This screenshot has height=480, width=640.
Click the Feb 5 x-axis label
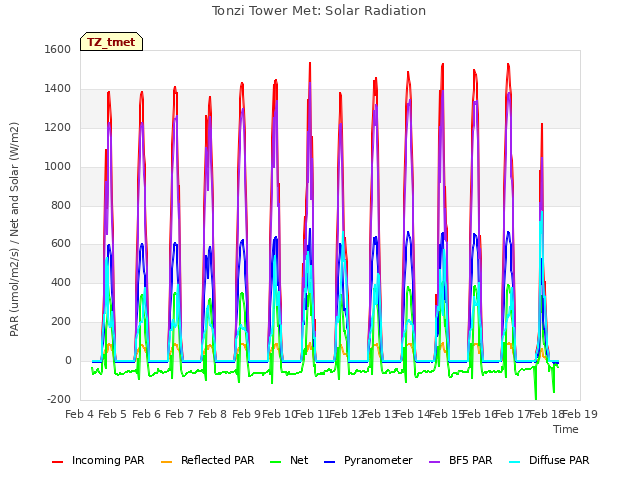[x=113, y=414]
